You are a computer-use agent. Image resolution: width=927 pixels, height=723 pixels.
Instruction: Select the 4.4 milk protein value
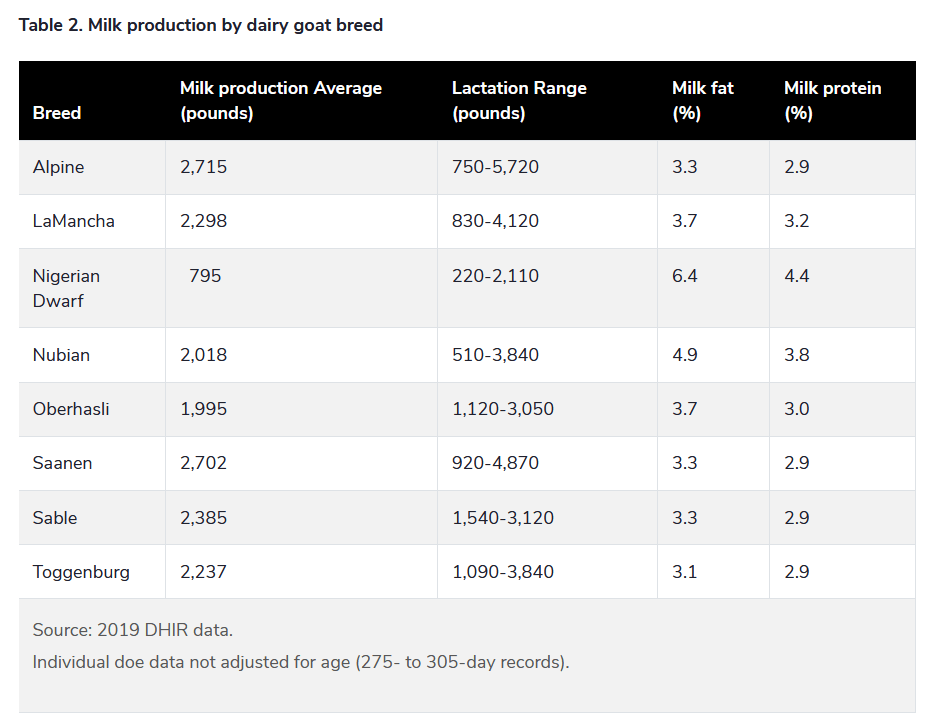click(796, 276)
